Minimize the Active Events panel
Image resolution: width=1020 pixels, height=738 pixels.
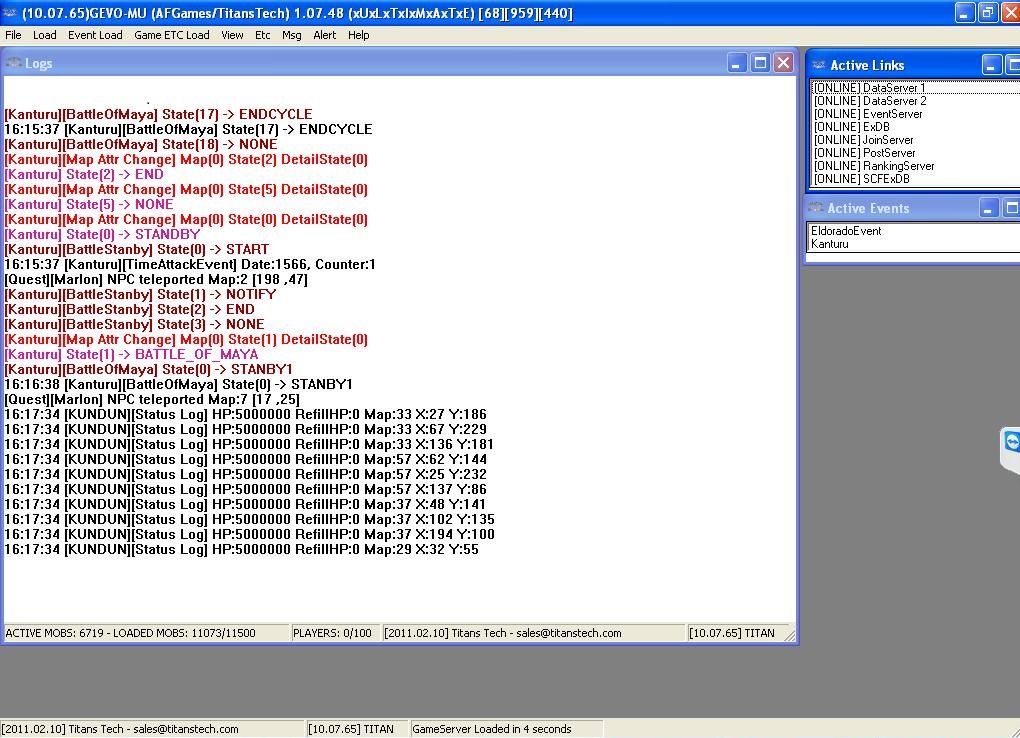[988, 208]
